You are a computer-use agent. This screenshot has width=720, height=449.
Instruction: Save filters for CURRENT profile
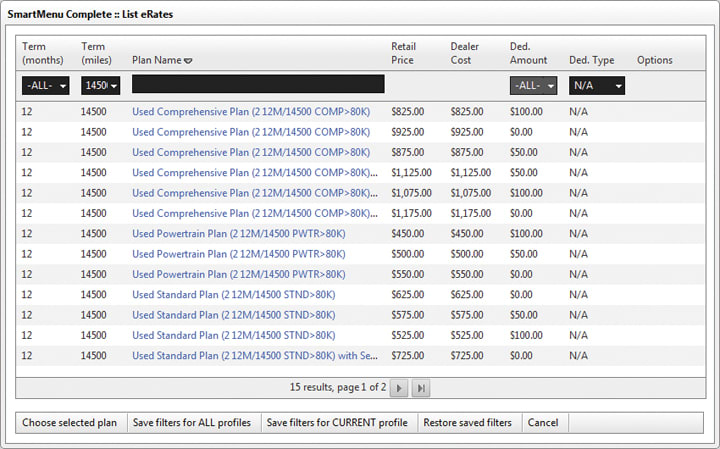pyautogui.click(x=337, y=423)
